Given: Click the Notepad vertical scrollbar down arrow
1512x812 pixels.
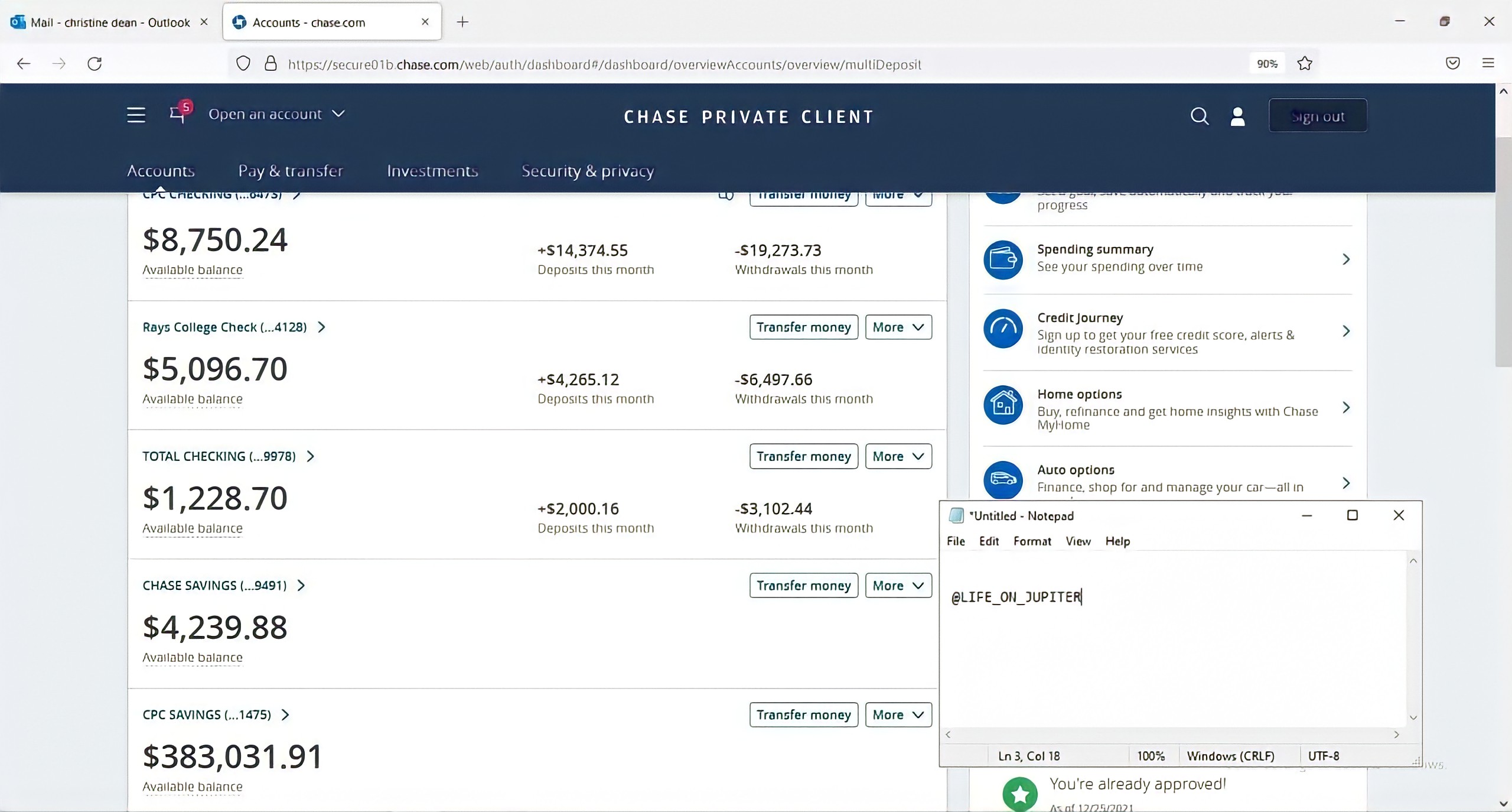Looking at the screenshot, I should (x=1413, y=718).
